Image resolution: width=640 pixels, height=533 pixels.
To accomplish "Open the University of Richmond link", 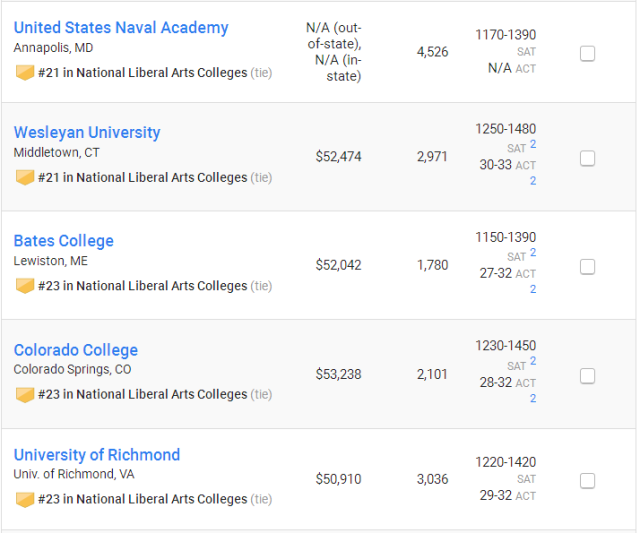I will (97, 455).
